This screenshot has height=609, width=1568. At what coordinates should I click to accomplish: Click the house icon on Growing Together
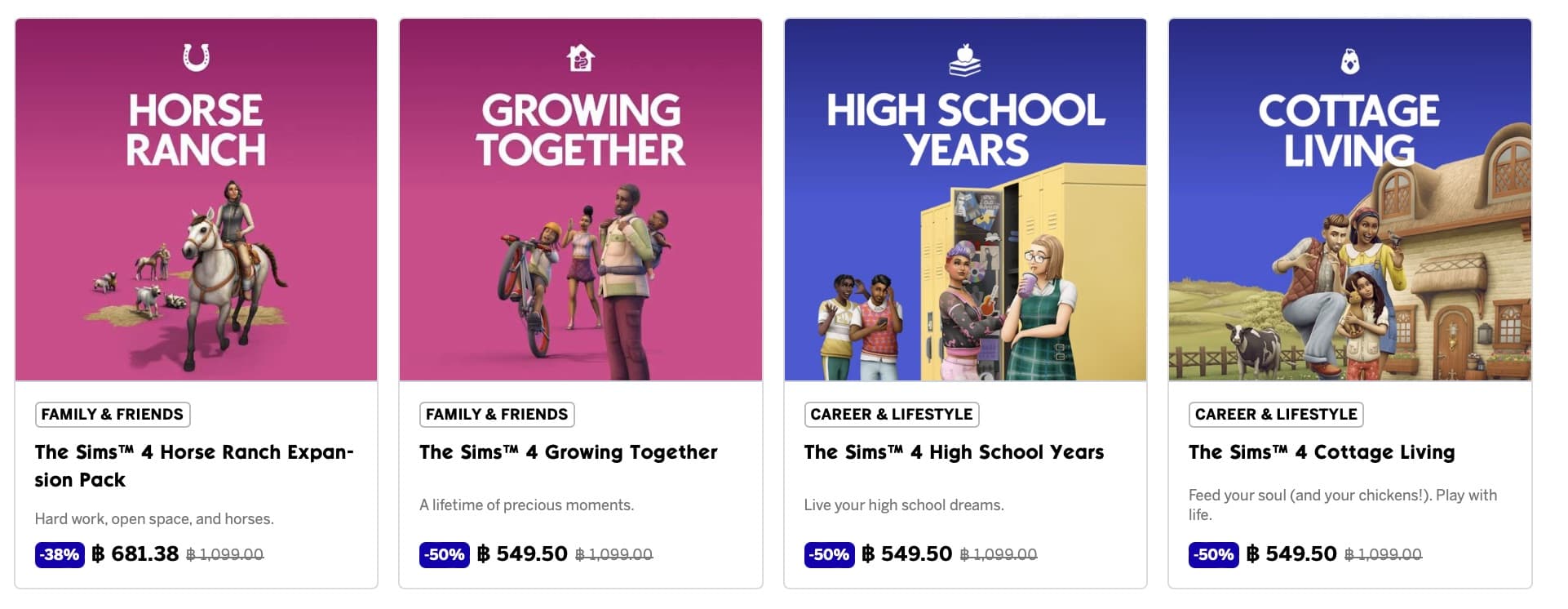(x=581, y=58)
